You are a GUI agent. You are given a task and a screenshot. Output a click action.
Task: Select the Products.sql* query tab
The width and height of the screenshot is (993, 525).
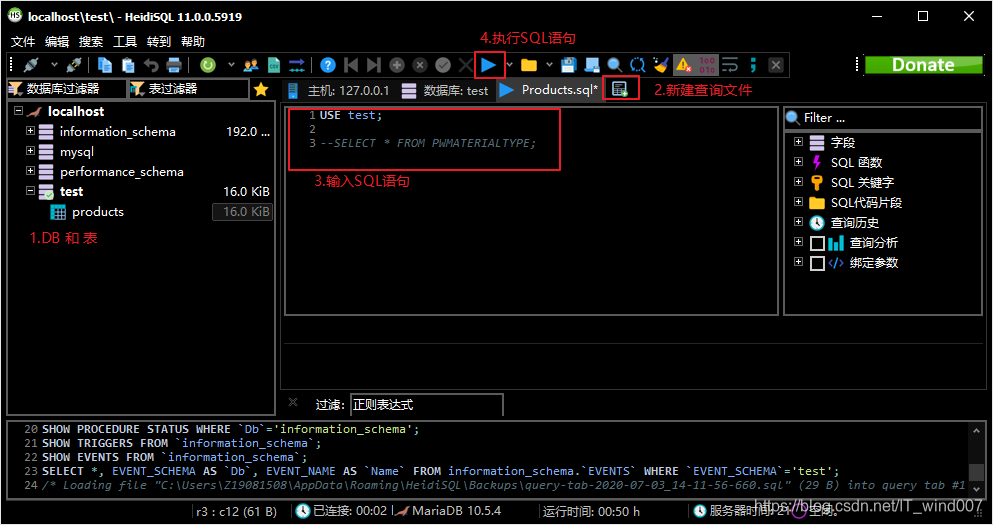(x=549, y=90)
